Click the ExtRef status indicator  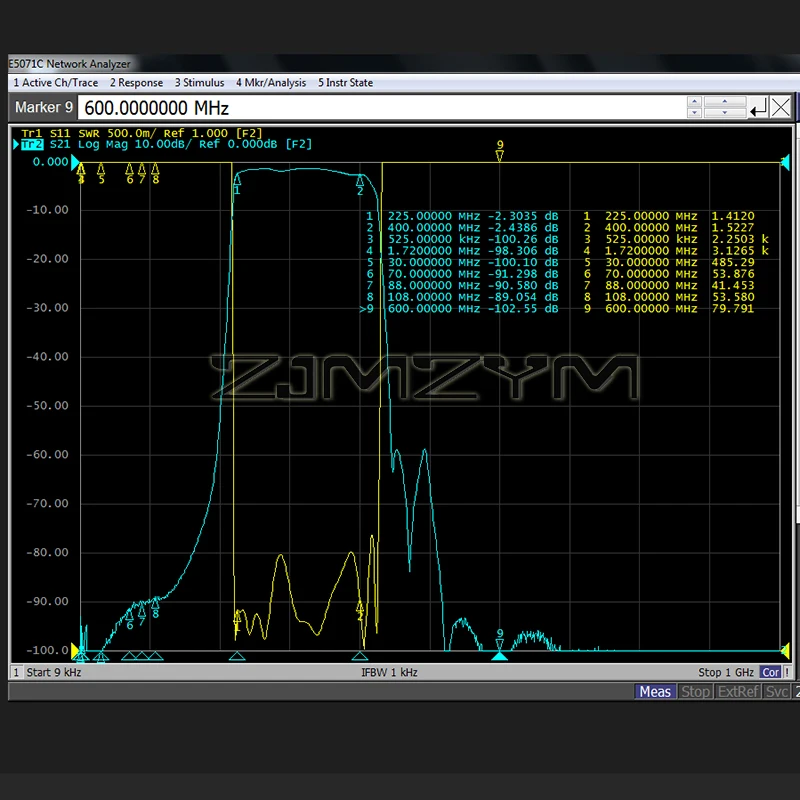coord(738,692)
